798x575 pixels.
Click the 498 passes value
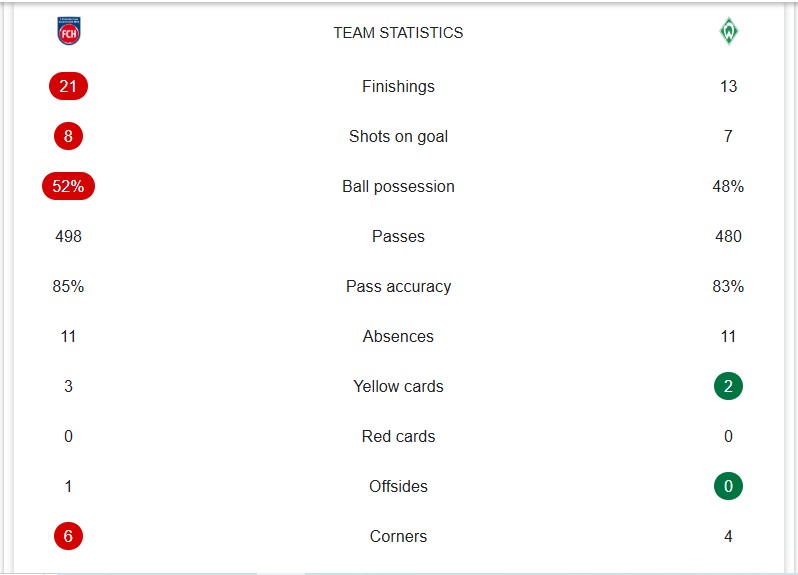[68, 236]
